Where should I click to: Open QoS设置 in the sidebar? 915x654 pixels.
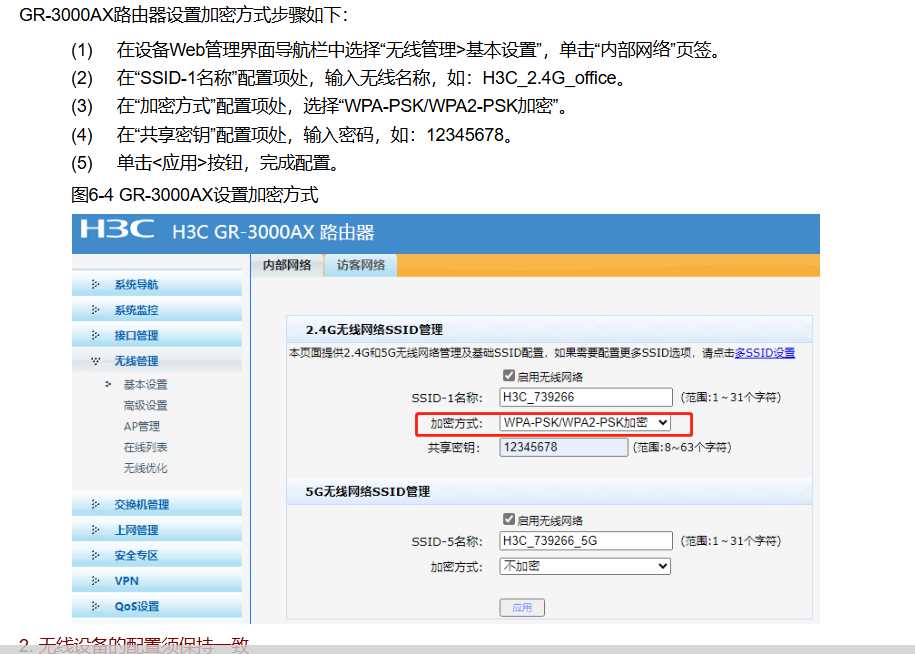137,607
